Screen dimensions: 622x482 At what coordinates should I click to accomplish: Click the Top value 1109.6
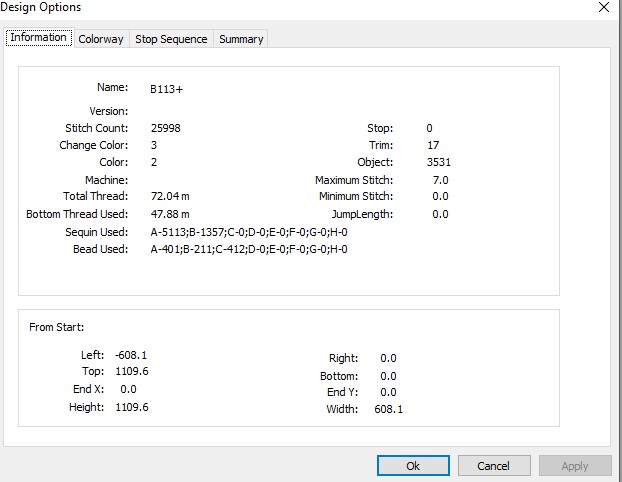point(132,371)
